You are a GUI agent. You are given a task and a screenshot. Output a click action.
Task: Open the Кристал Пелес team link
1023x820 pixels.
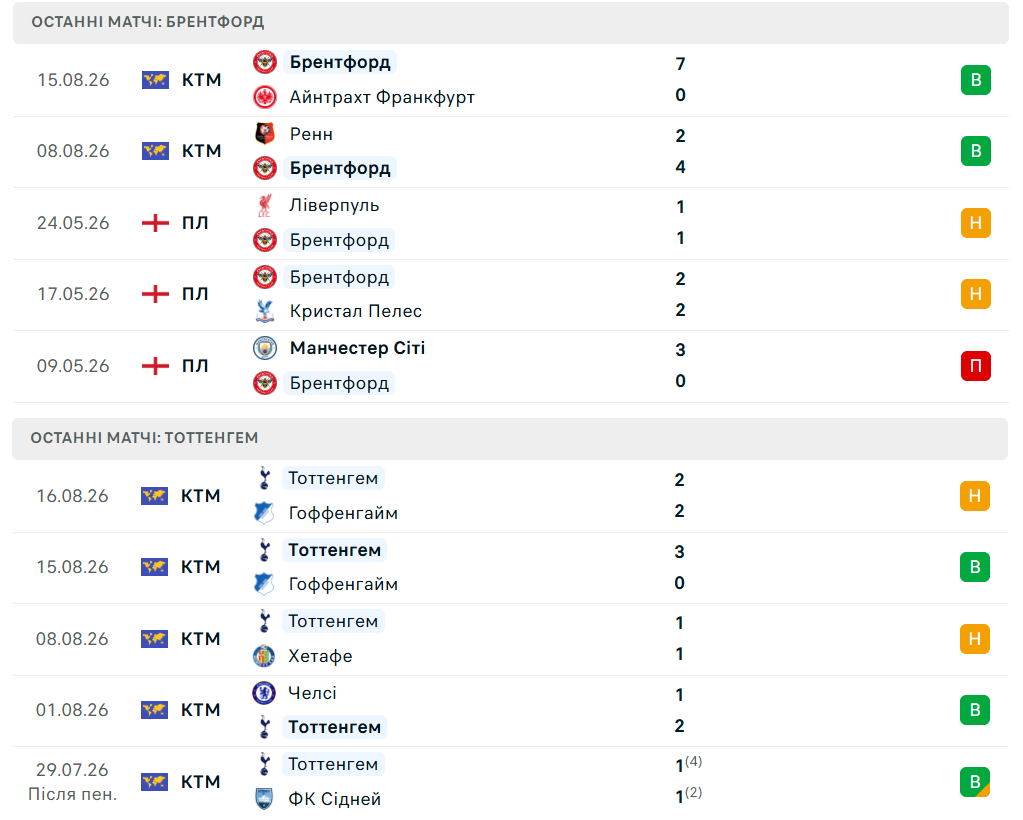pyautogui.click(x=356, y=311)
